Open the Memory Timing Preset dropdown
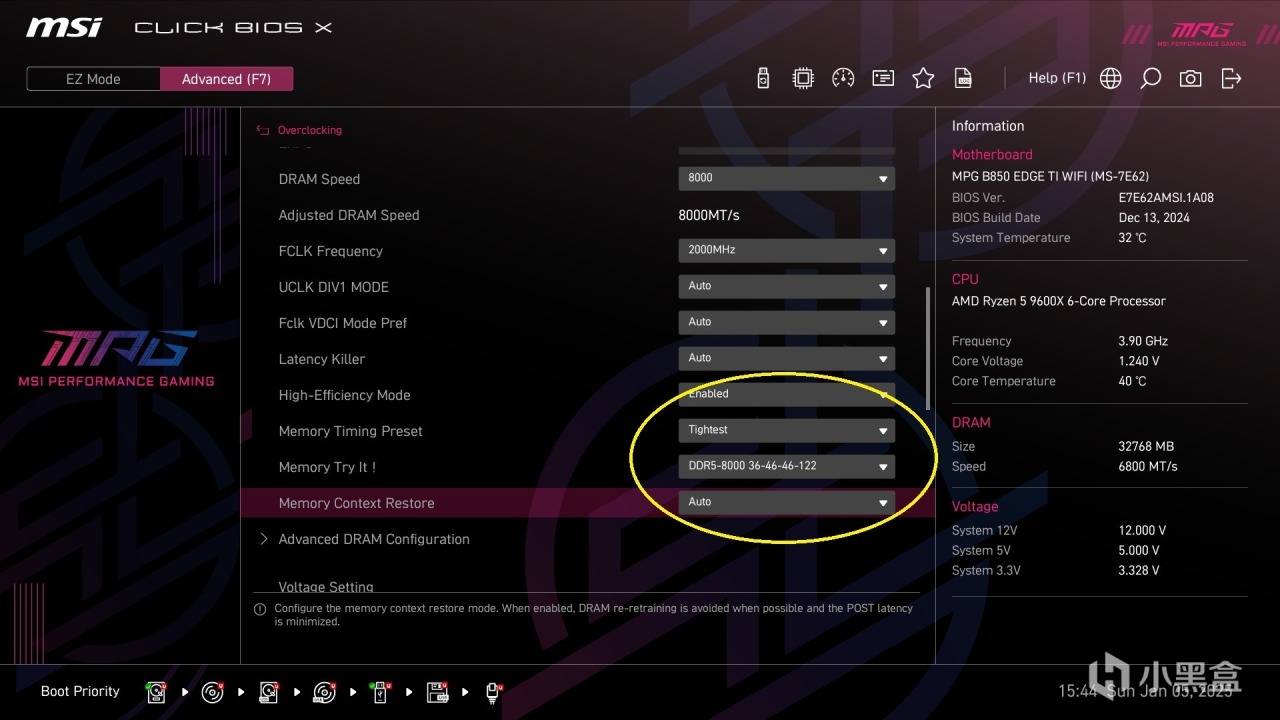This screenshot has height=720, width=1280. (786, 430)
